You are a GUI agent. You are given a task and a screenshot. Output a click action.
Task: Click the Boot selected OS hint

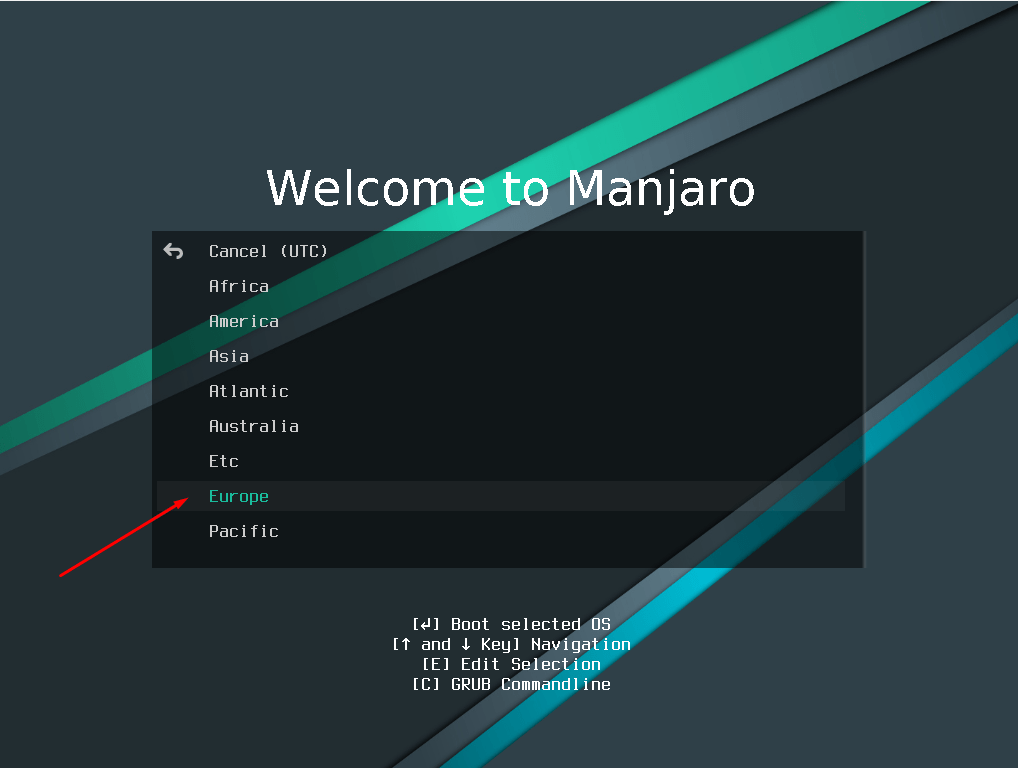(511, 625)
